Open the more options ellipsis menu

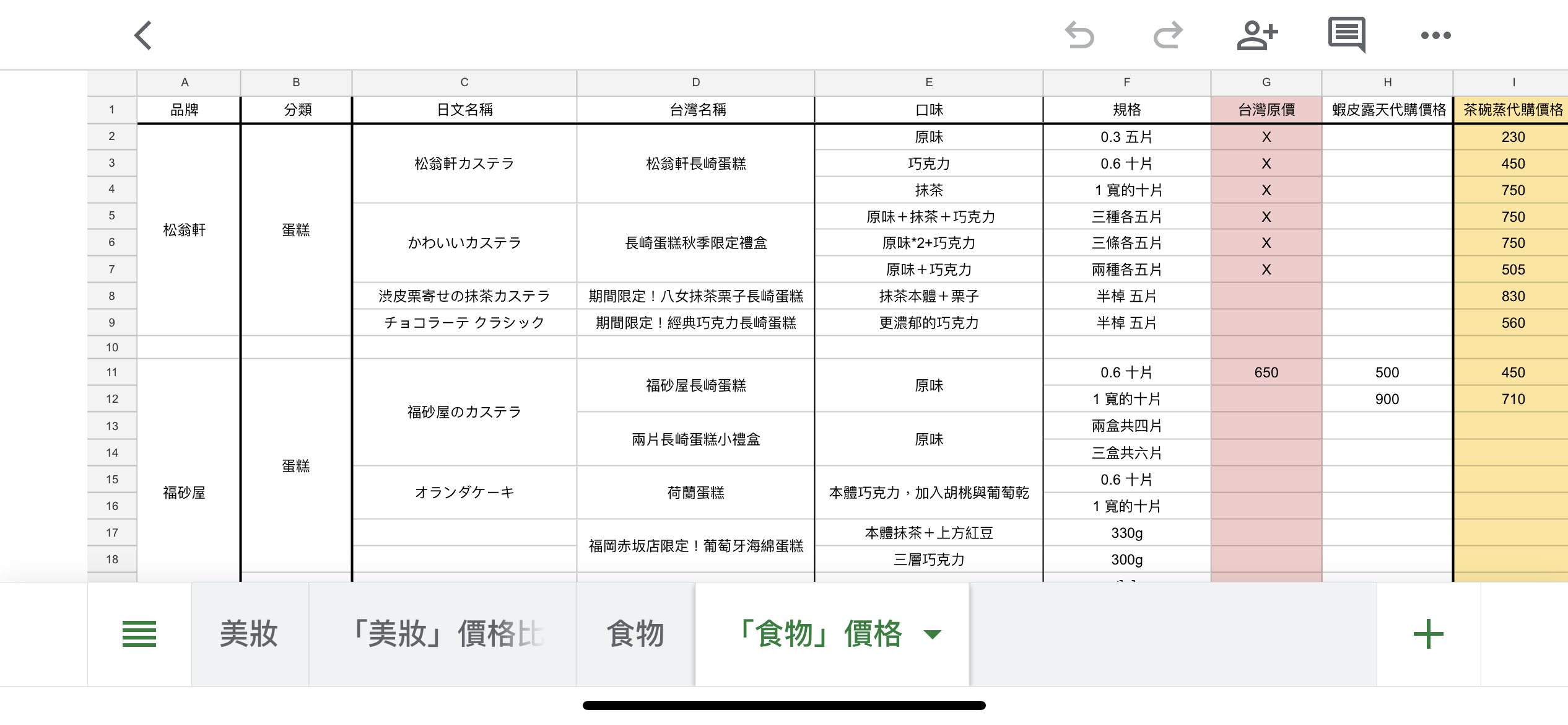pyautogui.click(x=1435, y=35)
